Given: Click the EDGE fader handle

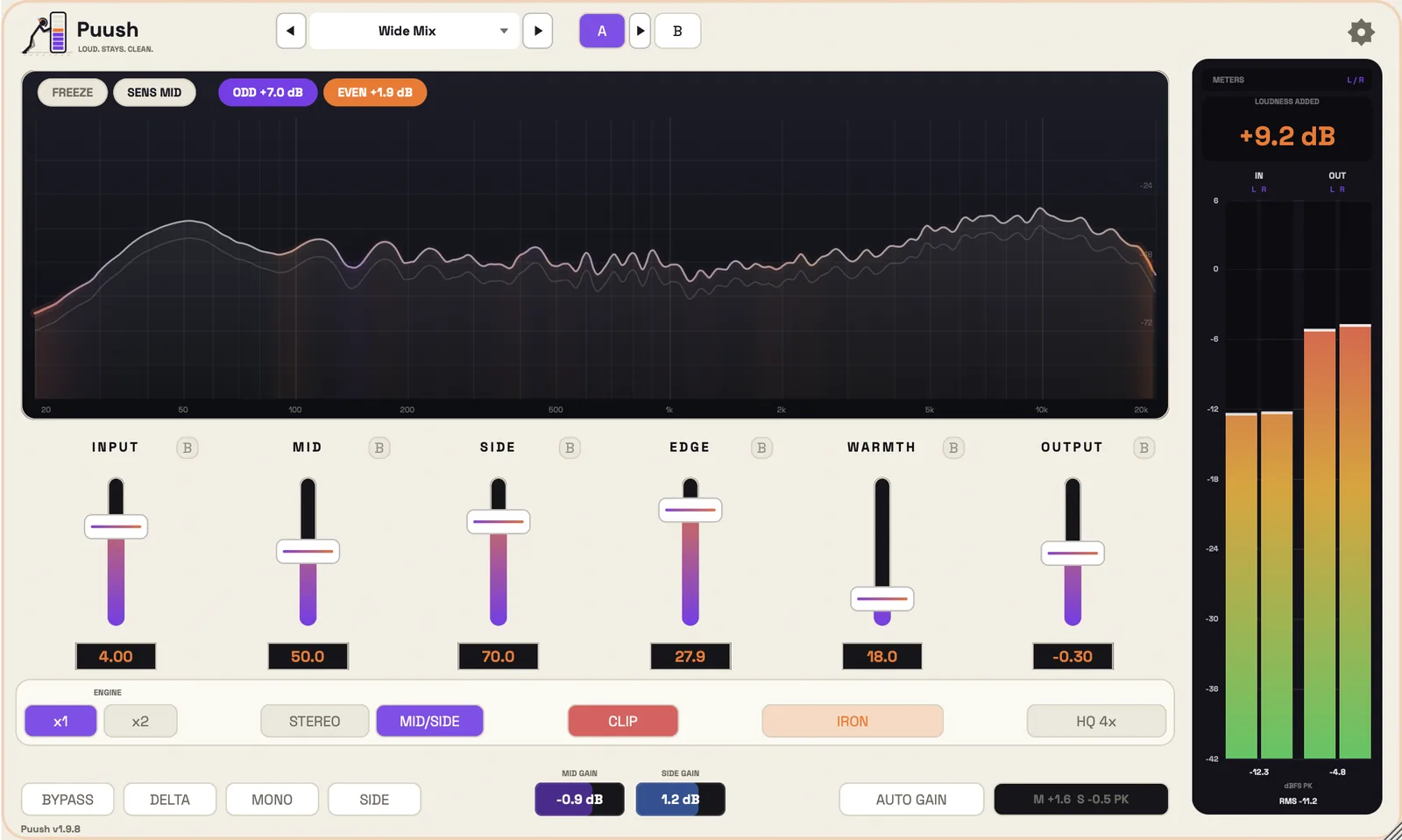Looking at the screenshot, I should click(690, 510).
